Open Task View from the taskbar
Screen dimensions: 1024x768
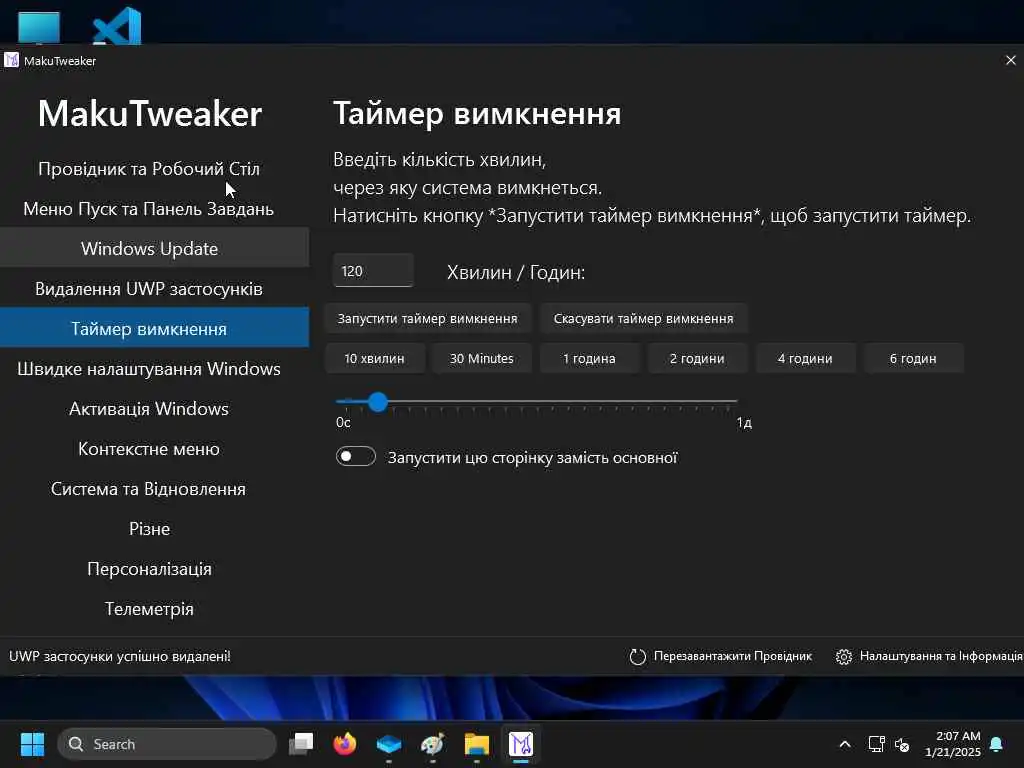coord(301,744)
